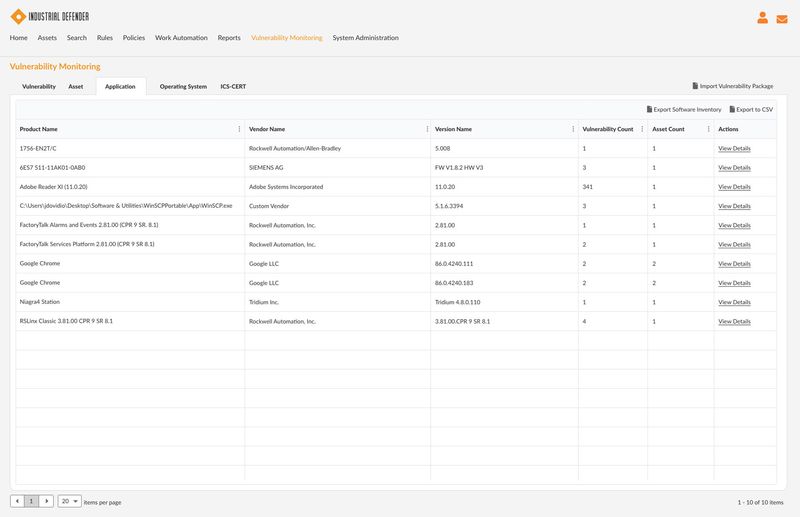Open the Reports menu

click(229, 38)
